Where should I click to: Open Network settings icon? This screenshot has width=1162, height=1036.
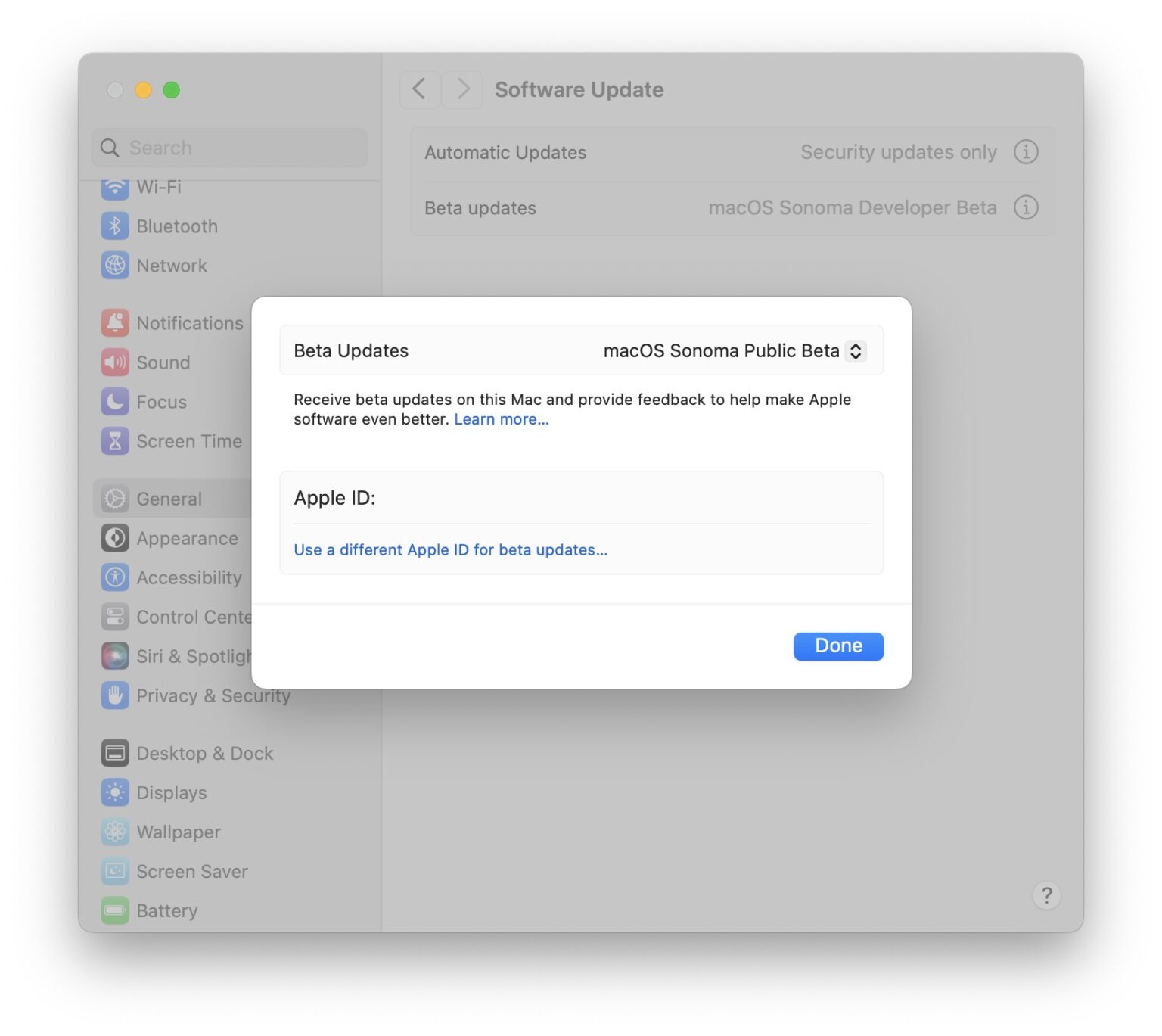point(115,266)
